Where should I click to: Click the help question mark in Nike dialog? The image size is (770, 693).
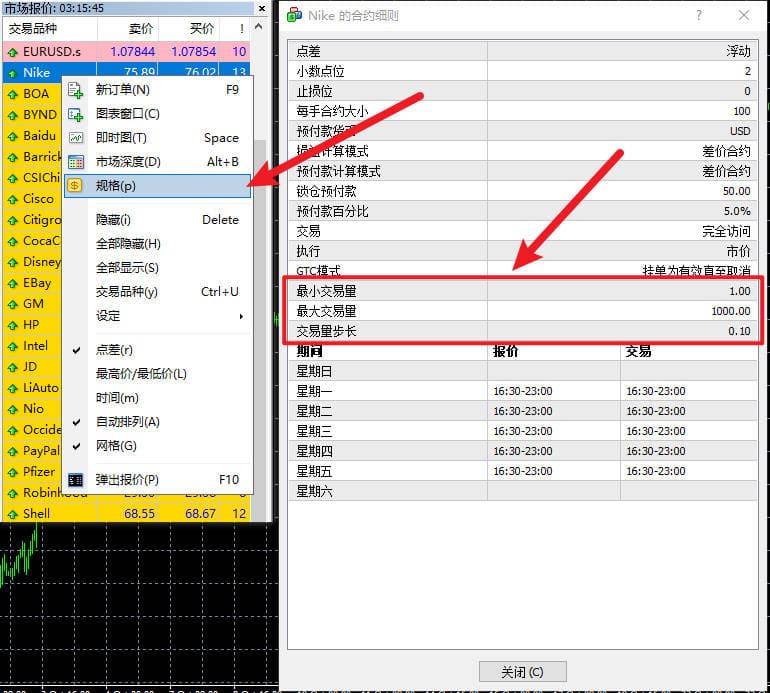(x=699, y=15)
